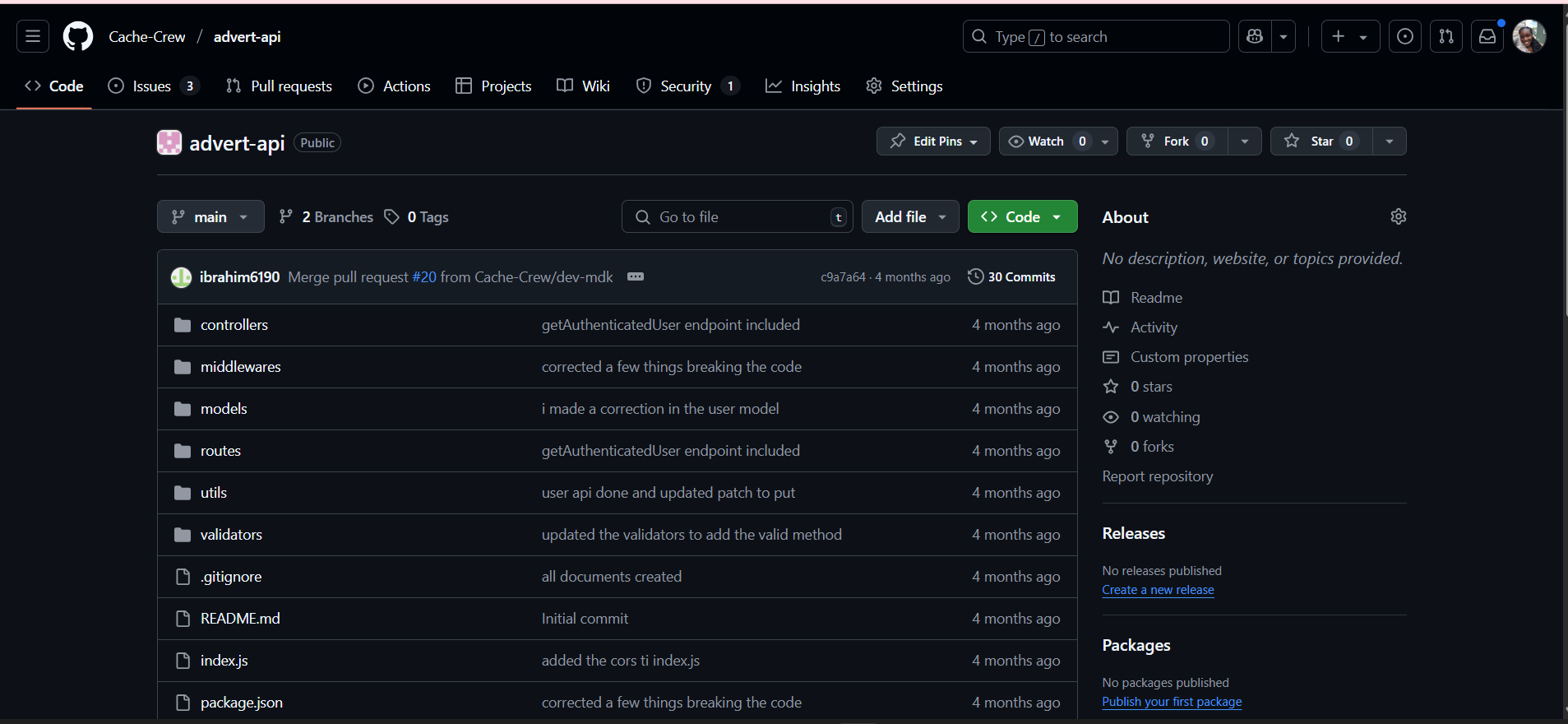View the 2 Branches link
Image resolution: width=1568 pixels, height=724 pixels.
[326, 216]
